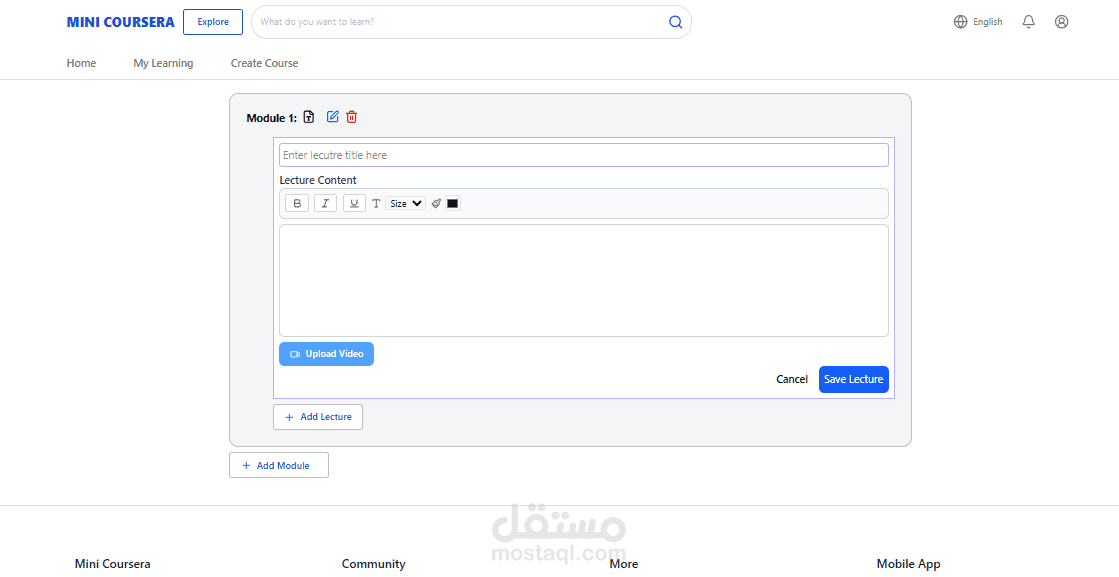
Task: Click the search magnifier icon
Action: click(675, 22)
